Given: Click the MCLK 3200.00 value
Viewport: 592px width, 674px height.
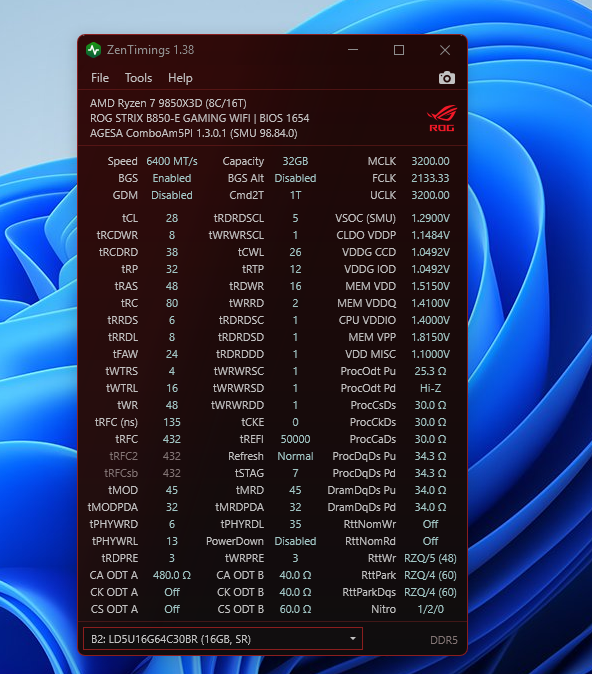Looking at the screenshot, I should click(x=430, y=161).
